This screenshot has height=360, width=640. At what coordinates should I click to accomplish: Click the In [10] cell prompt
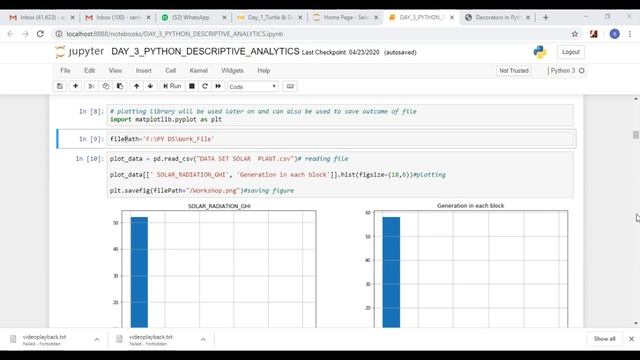click(x=90, y=159)
